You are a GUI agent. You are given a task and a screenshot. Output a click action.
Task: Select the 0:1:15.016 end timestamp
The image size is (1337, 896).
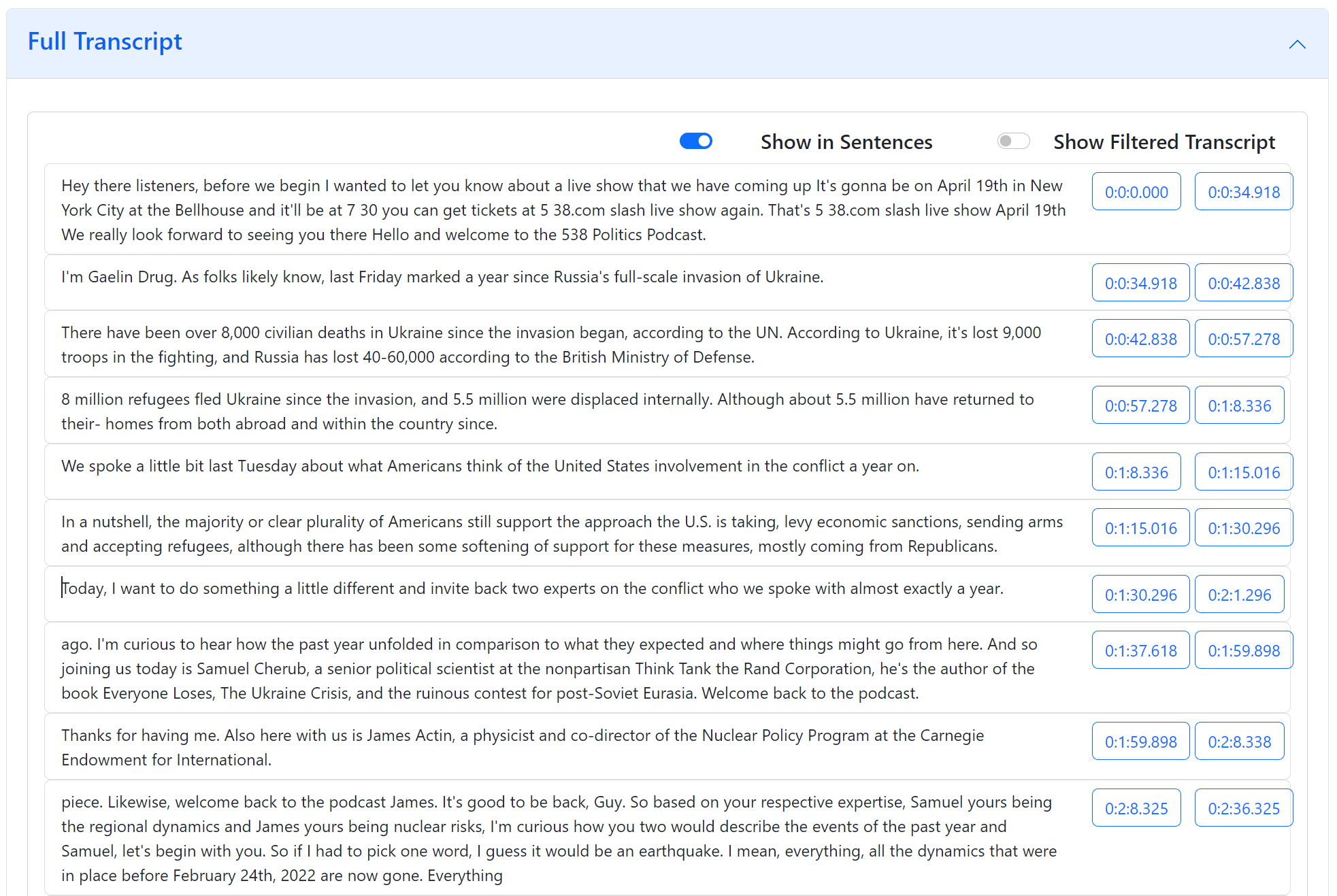tap(1244, 471)
